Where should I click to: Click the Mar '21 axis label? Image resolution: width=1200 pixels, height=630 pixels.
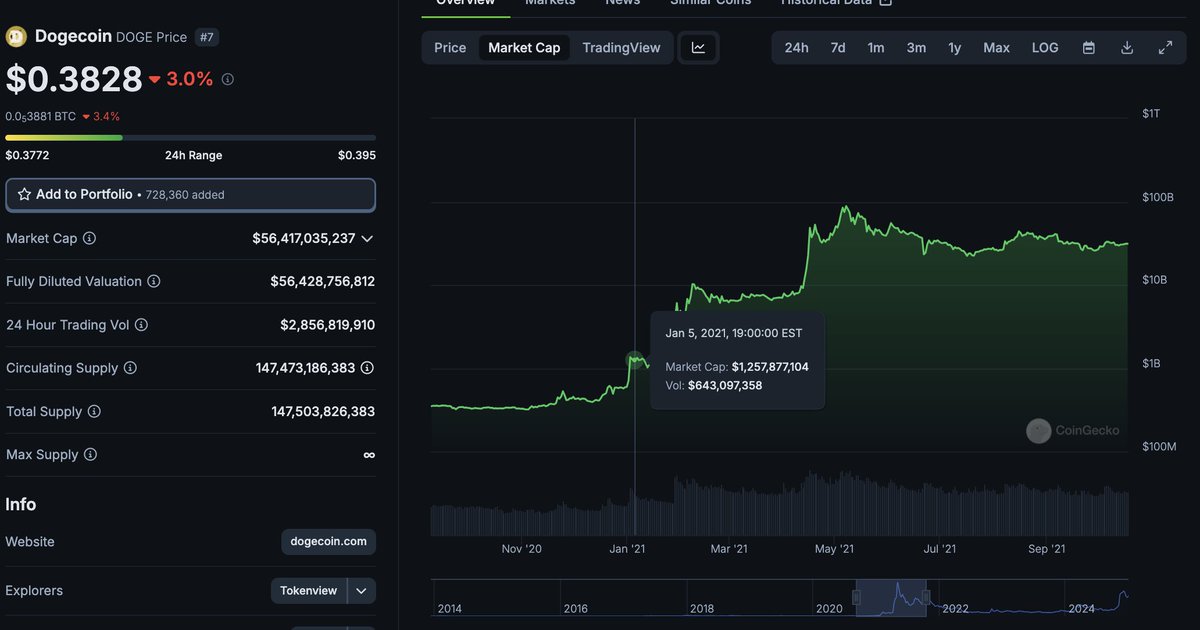point(729,549)
